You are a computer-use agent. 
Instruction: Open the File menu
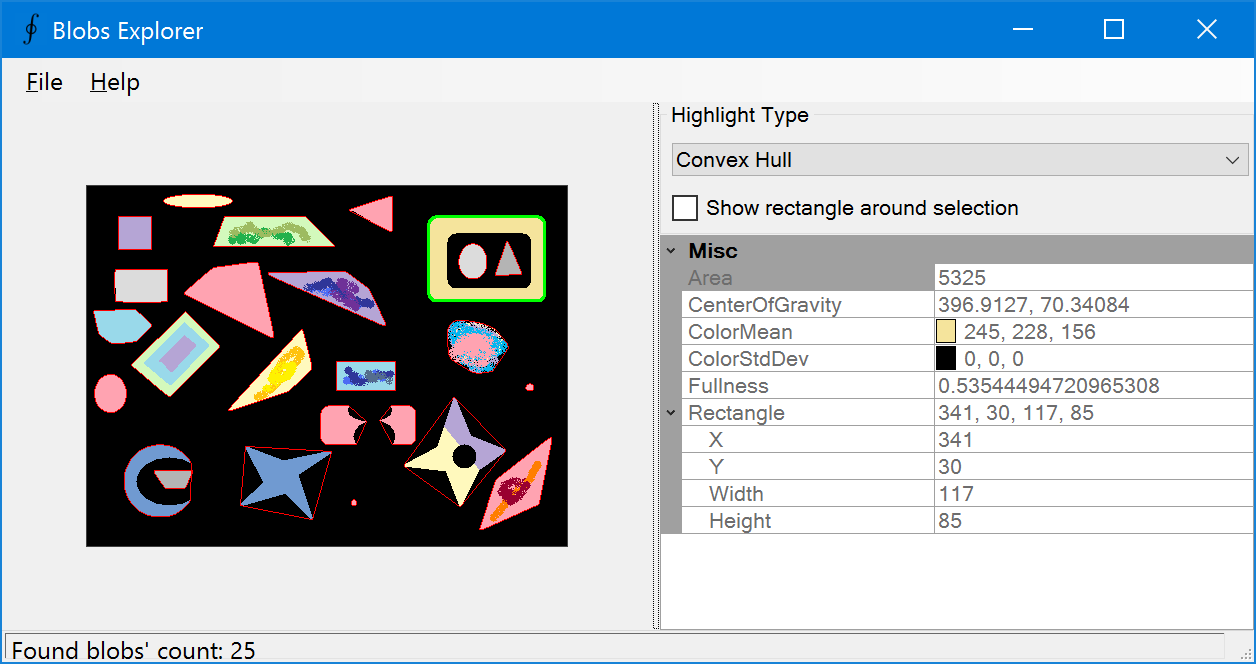(x=43, y=82)
